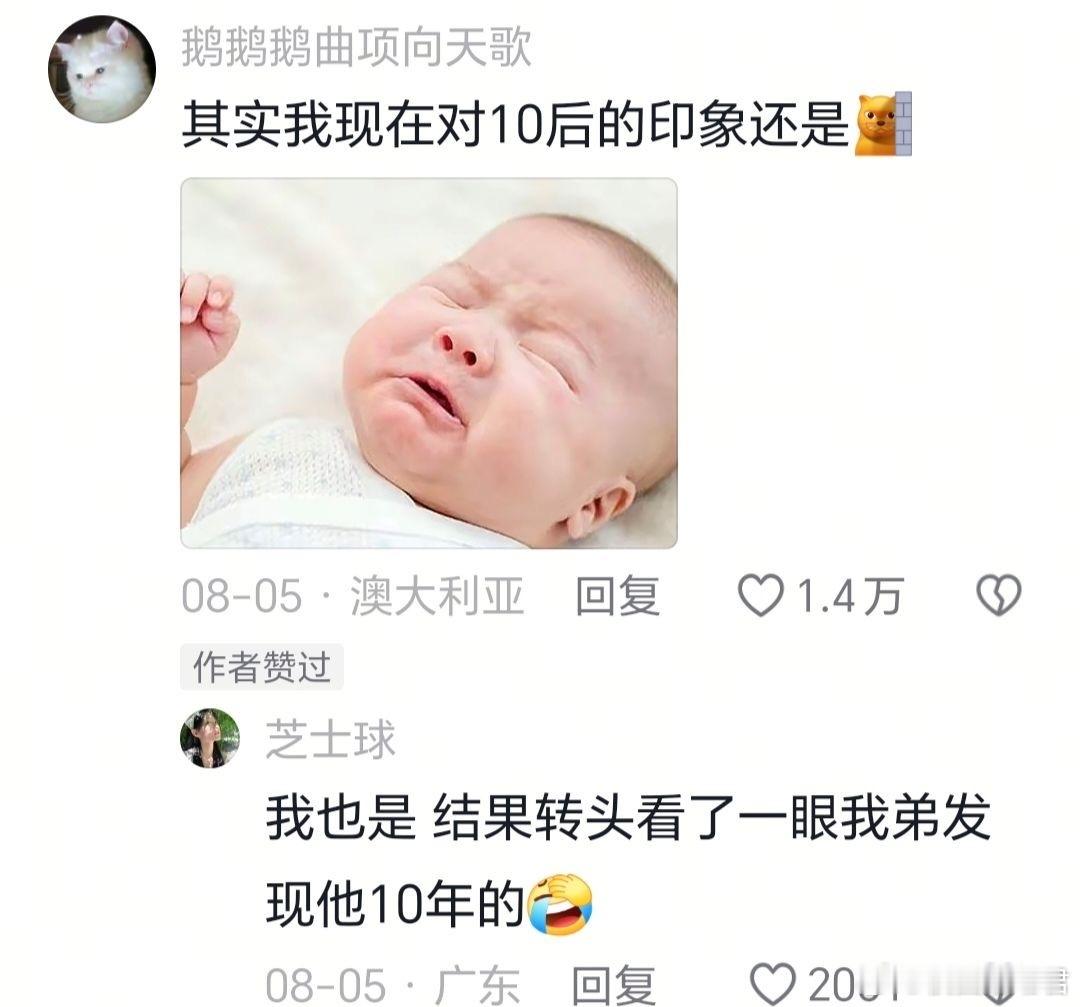The width and height of the screenshot is (1080, 1007).
Task: View the crying baby image attachment
Action: coord(428,363)
